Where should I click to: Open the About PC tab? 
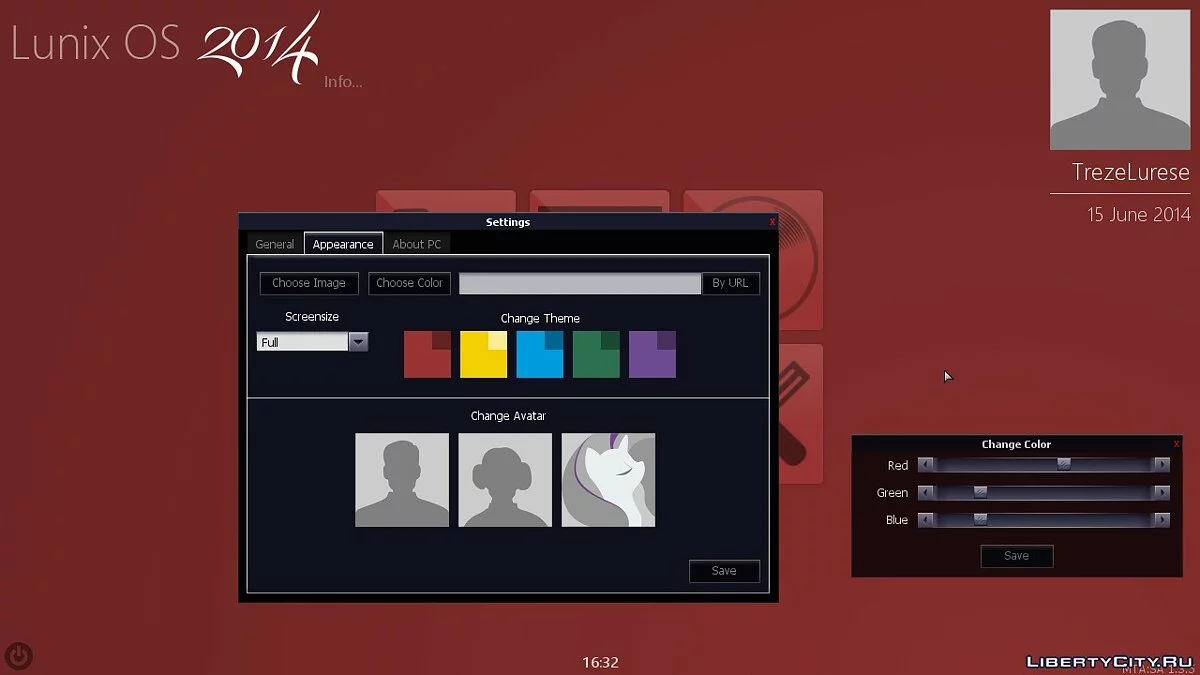[x=416, y=244]
